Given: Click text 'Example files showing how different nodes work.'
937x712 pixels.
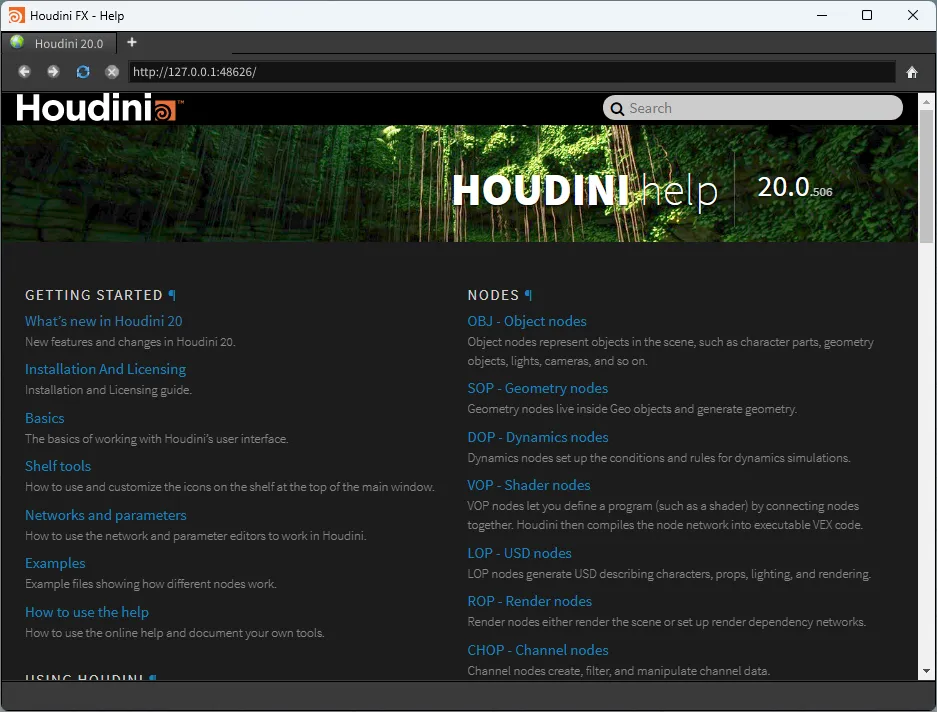Looking at the screenshot, I should [151, 583].
